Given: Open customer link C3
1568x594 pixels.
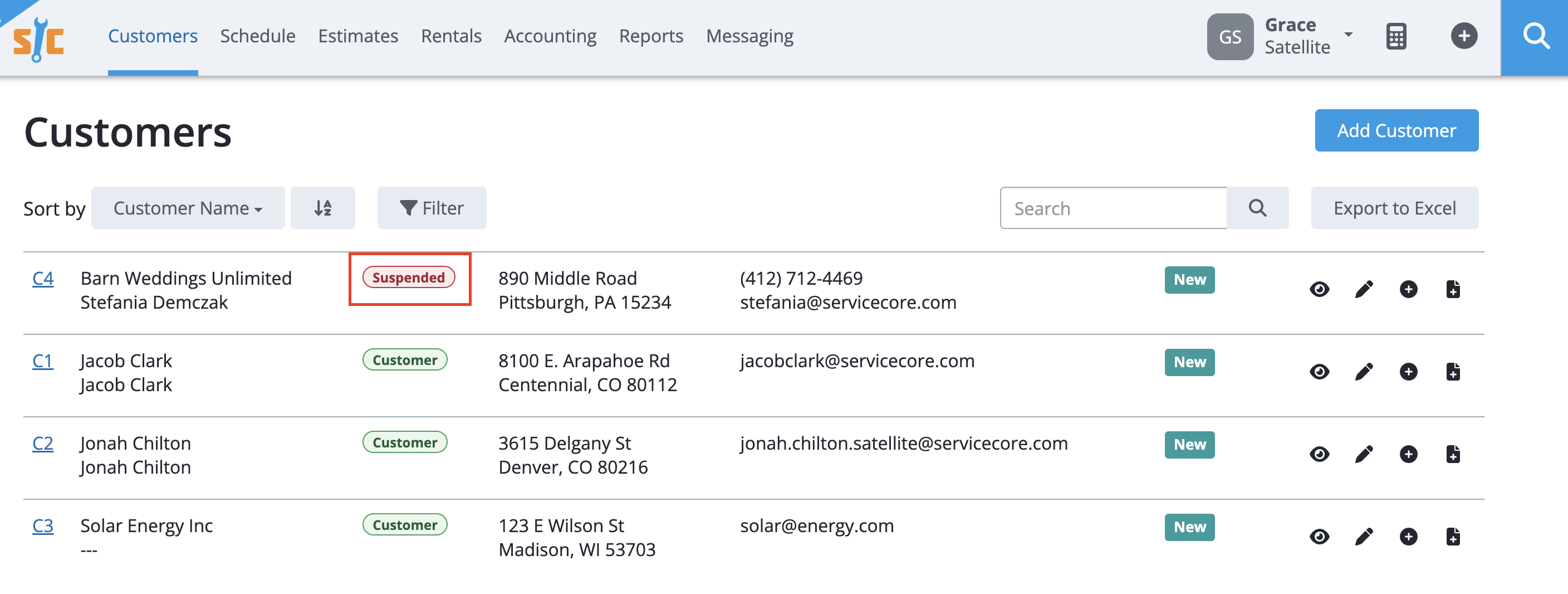Looking at the screenshot, I should coord(43,526).
